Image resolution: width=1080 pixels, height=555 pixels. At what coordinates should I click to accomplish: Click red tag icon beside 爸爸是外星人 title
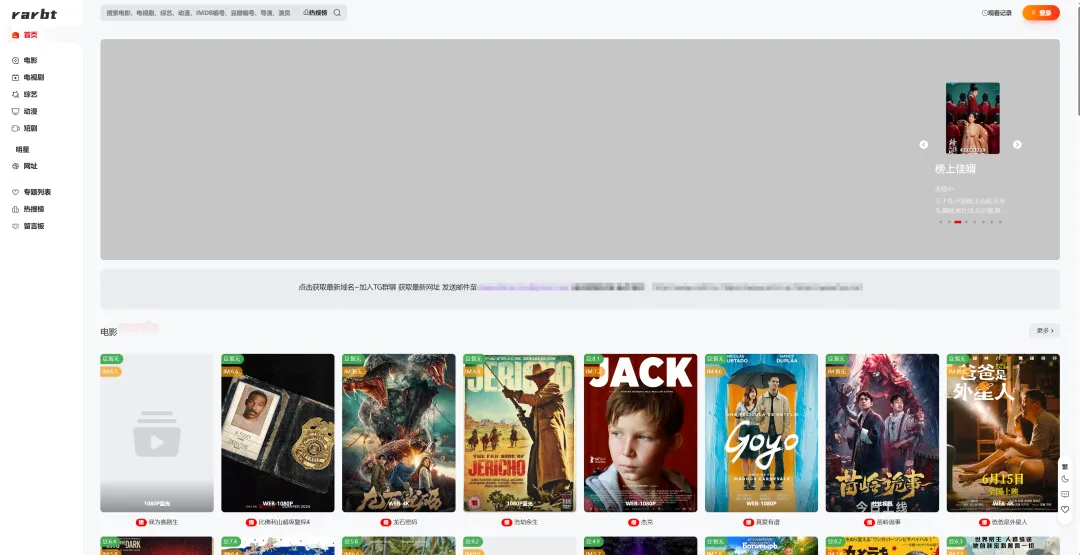coord(984,523)
